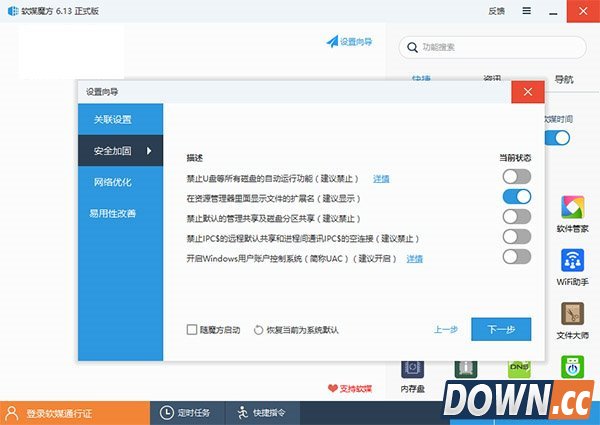Click the 当前状态 column header text
The image size is (600, 425).
tap(515, 158)
